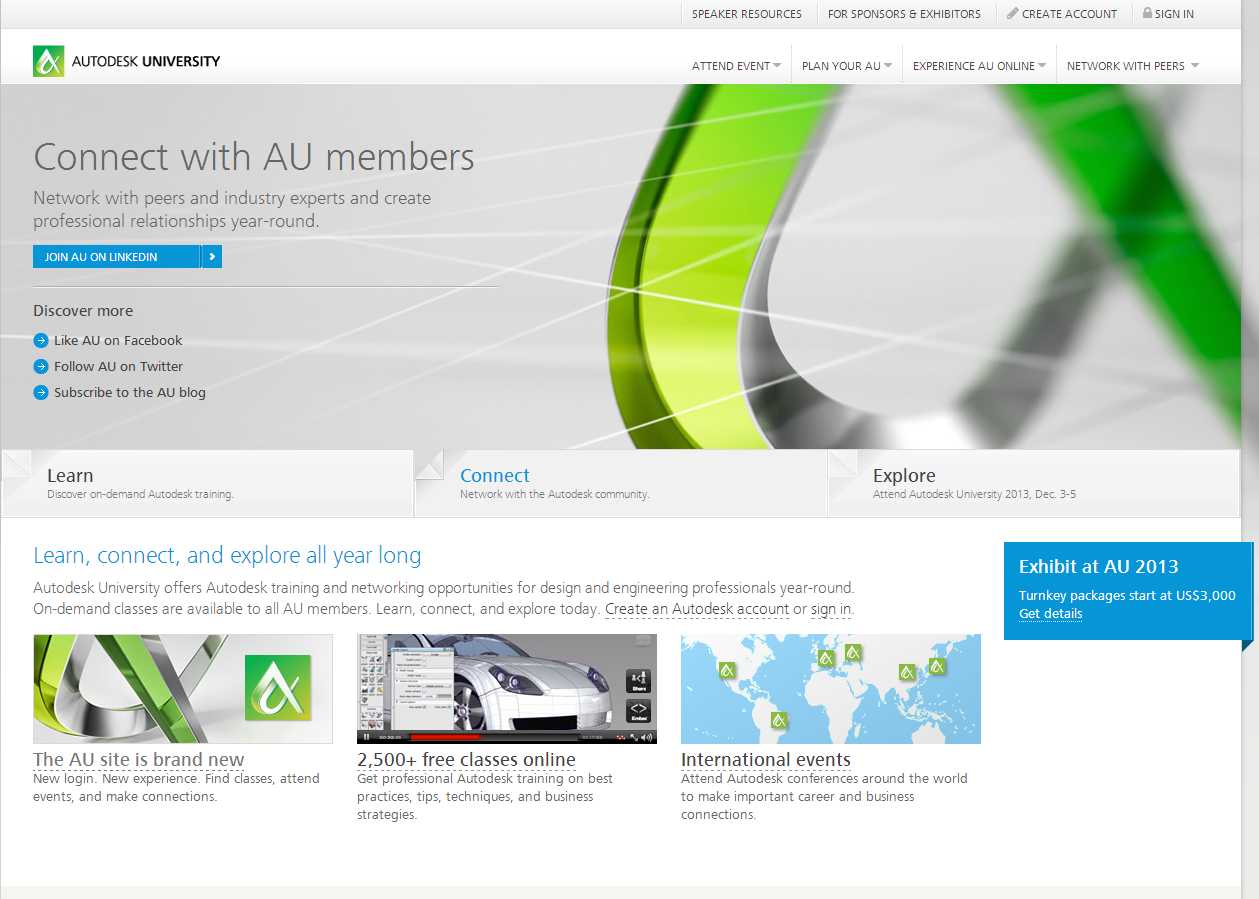Click the Autodesk University logo
The image size is (1259, 899).
tap(126, 61)
